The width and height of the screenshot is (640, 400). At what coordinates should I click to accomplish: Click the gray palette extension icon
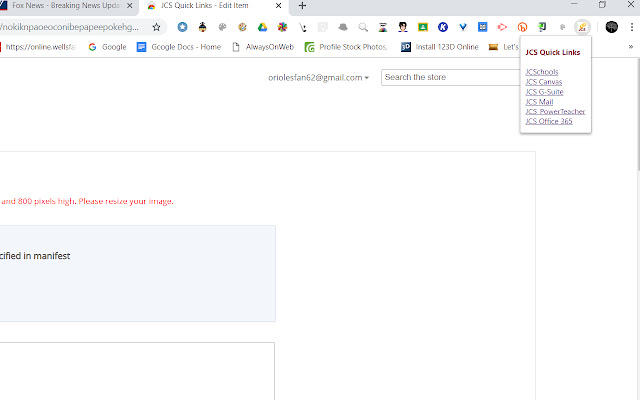coord(222,27)
